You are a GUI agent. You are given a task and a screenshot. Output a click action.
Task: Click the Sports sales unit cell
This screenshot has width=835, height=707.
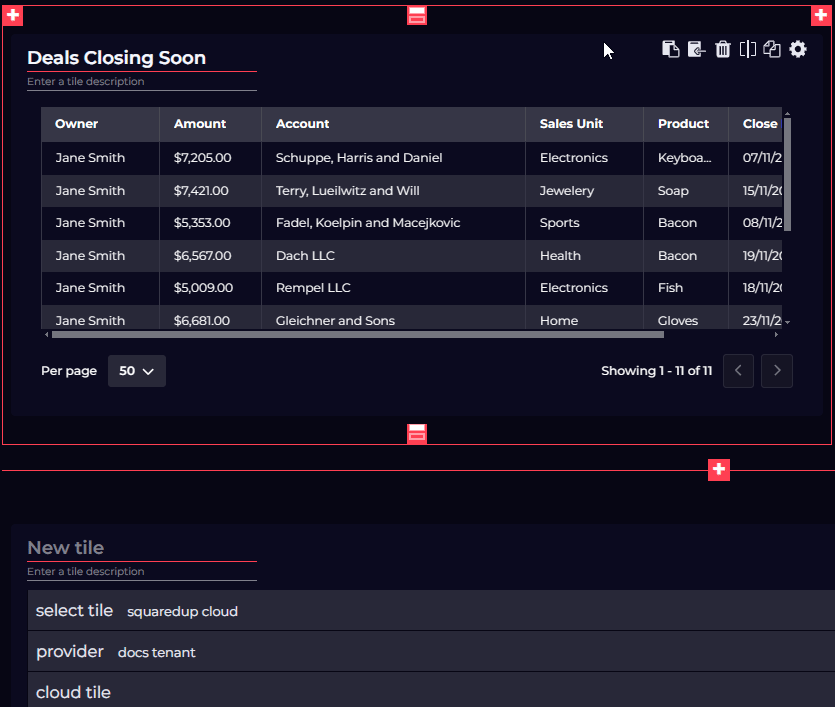click(x=585, y=223)
